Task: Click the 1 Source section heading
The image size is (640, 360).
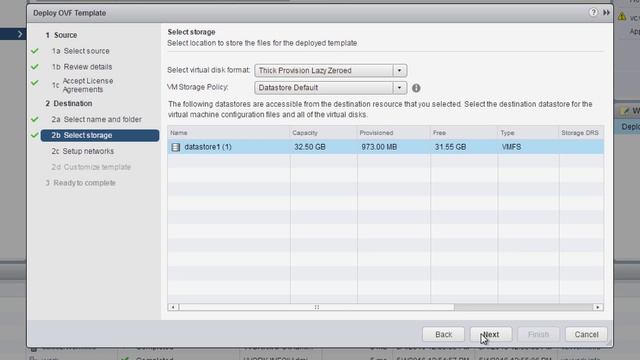Action: pos(61,35)
